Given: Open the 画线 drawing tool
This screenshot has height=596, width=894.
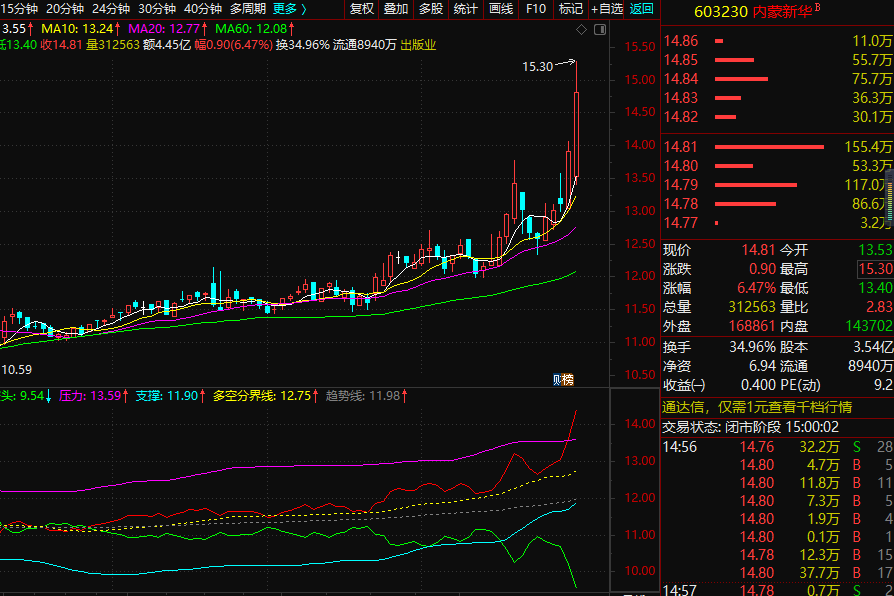Looking at the screenshot, I should [501, 9].
